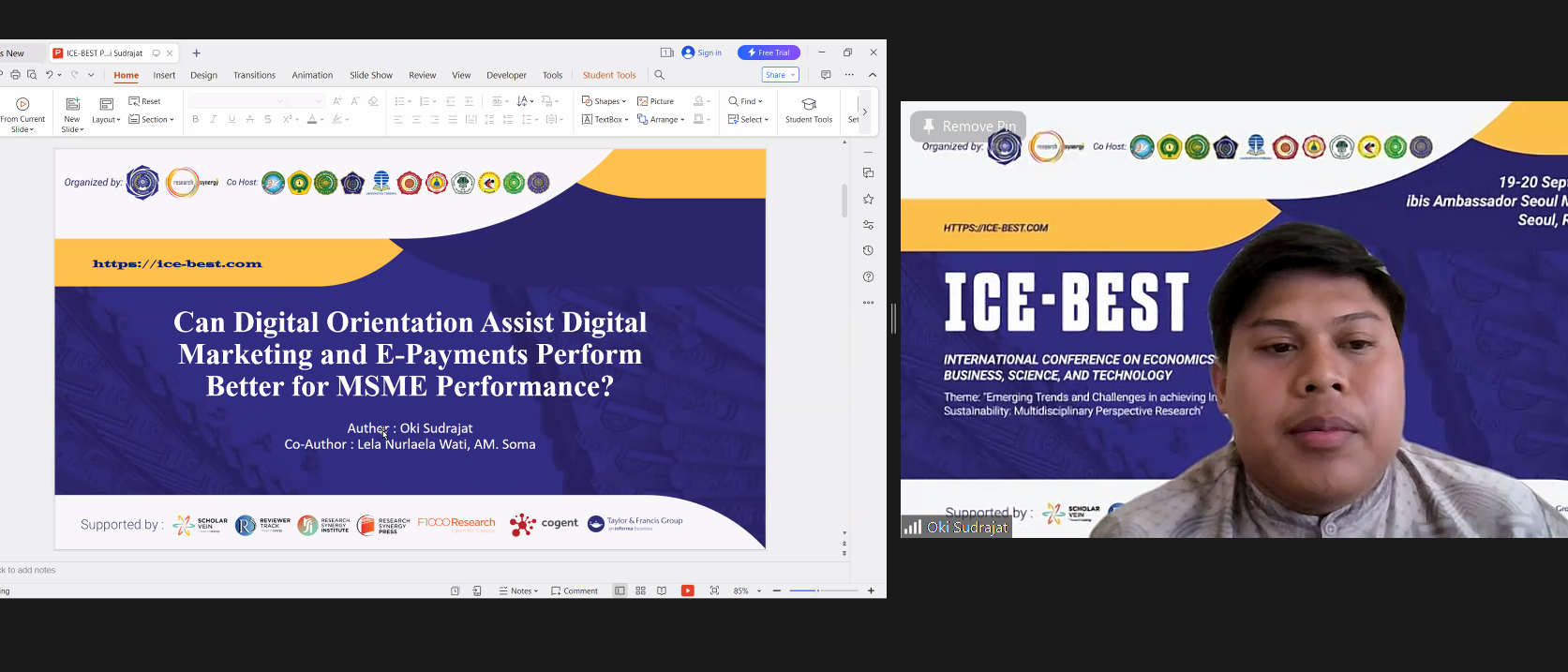Zoom out with the minus button

(x=777, y=590)
